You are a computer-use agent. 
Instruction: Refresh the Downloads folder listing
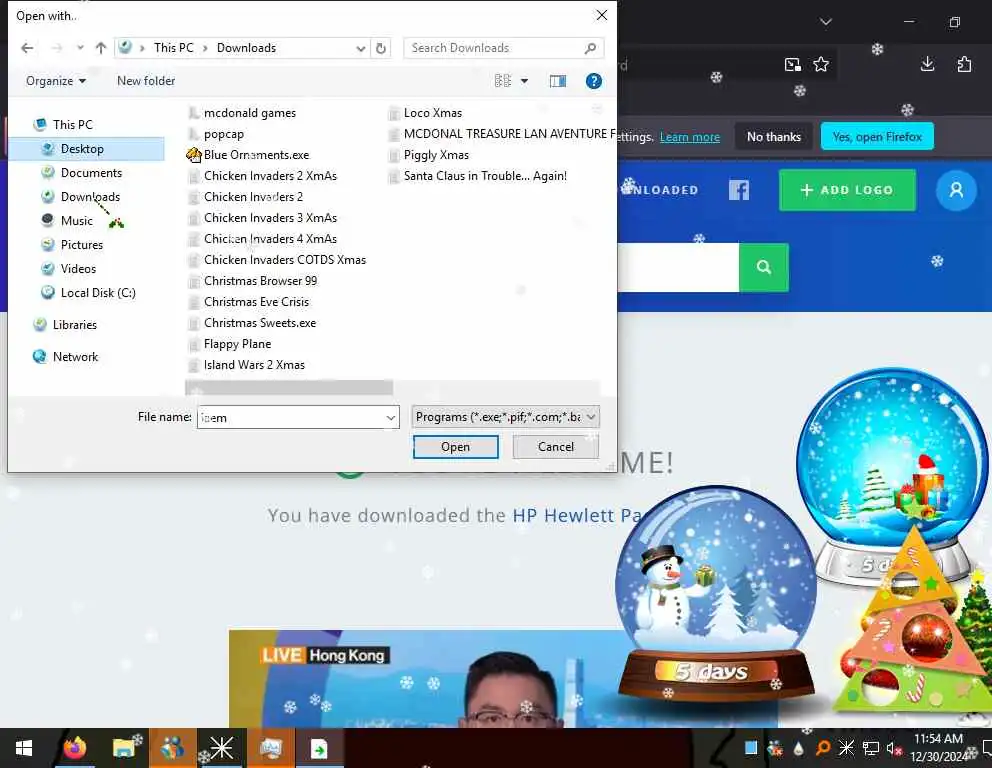(x=381, y=48)
